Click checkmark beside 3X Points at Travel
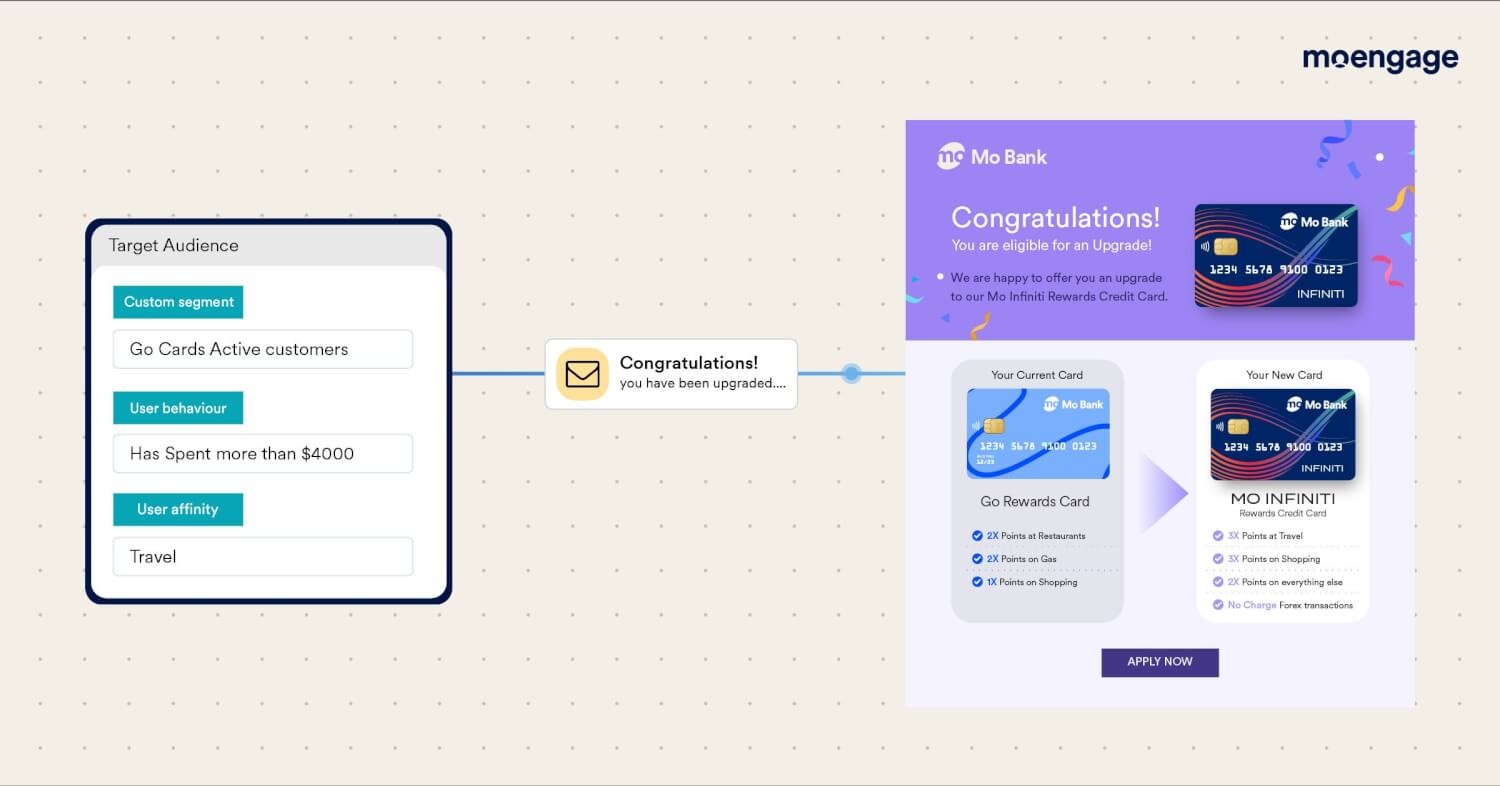This screenshot has height=786, width=1500. [x=1218, y=536]
